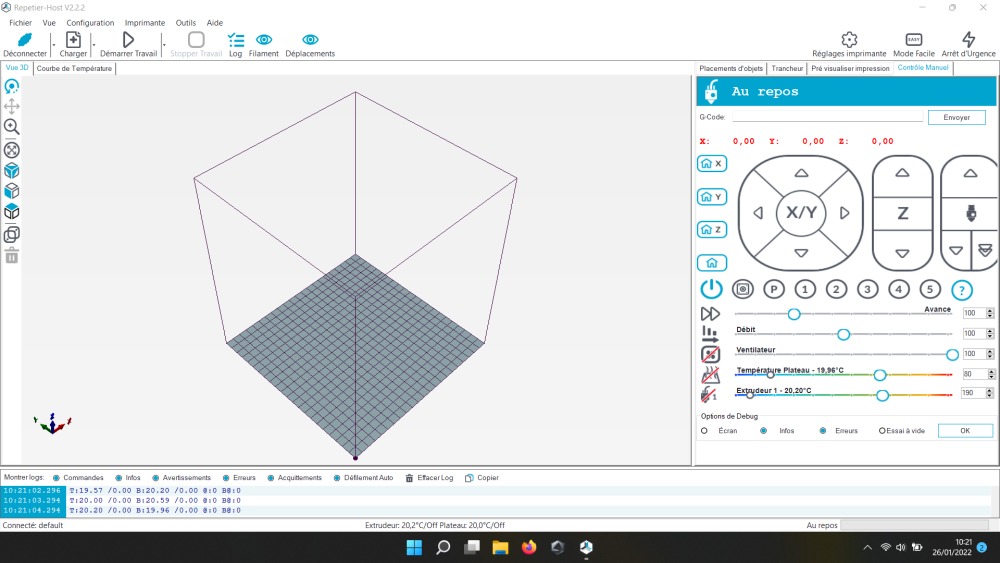Open dropdown arrow next to Charger
1000x563 pixels.
93,44
